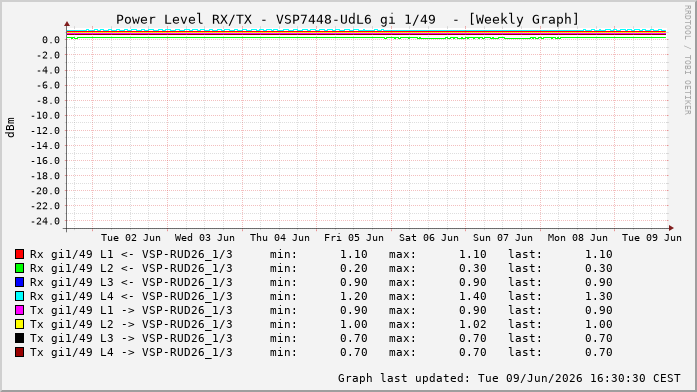Click the RRDTOOL / TOBI OETIKER side label

(688, 60)
